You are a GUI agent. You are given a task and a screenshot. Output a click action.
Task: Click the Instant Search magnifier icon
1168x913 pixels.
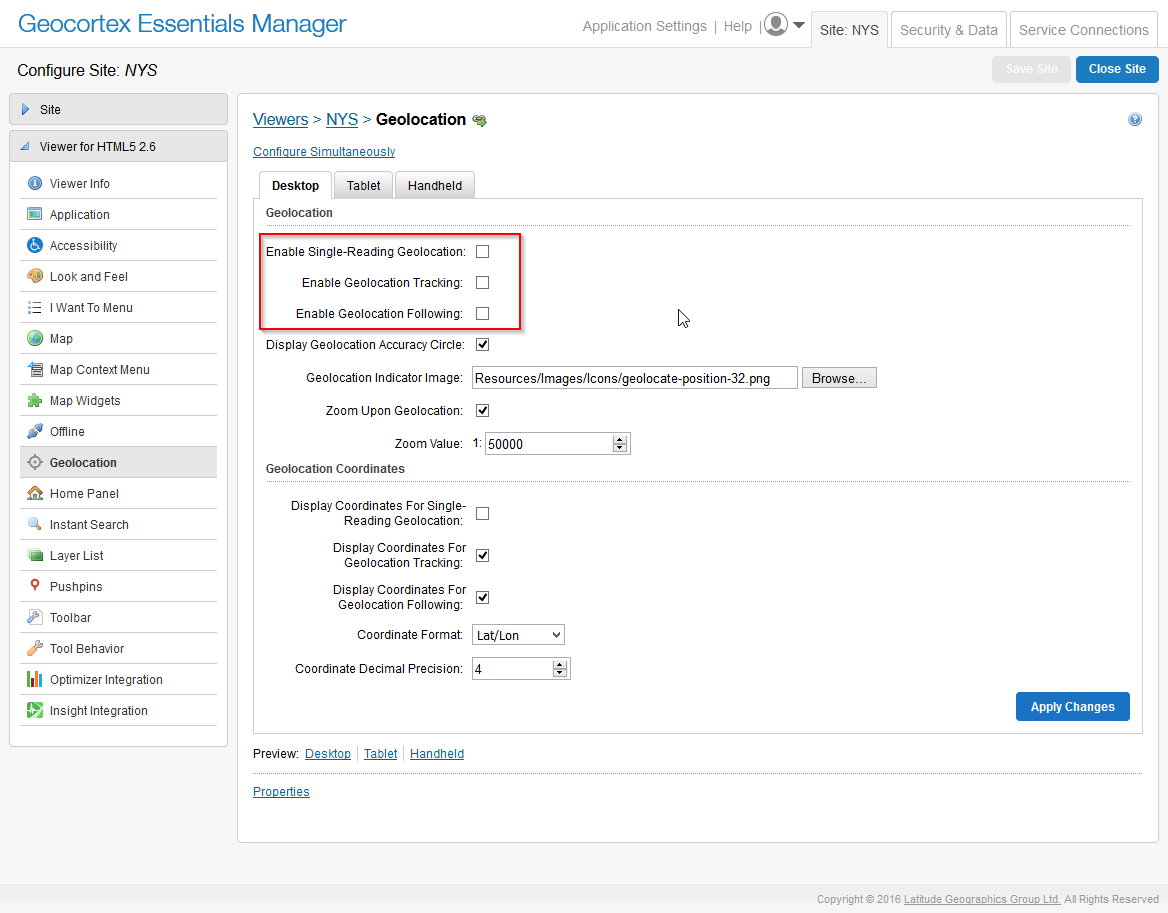tap(34, 524)
